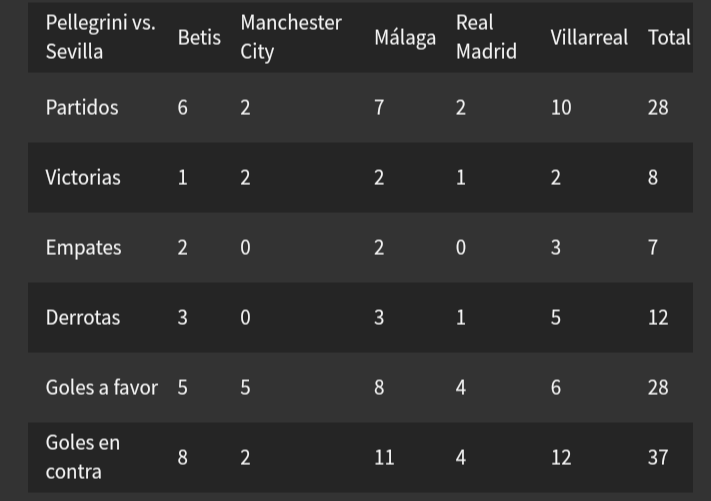This screenshot has width=711, height=501.
Task: Click the Victorias total value 8
Action: [653, 178]
